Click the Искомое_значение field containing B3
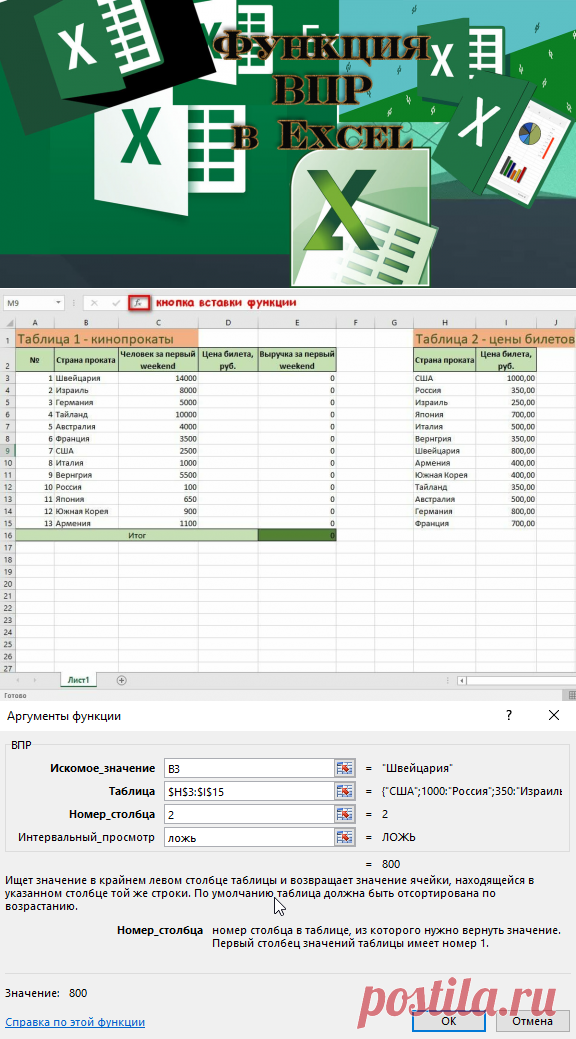576x1039 pixels. tap(248, 768)
